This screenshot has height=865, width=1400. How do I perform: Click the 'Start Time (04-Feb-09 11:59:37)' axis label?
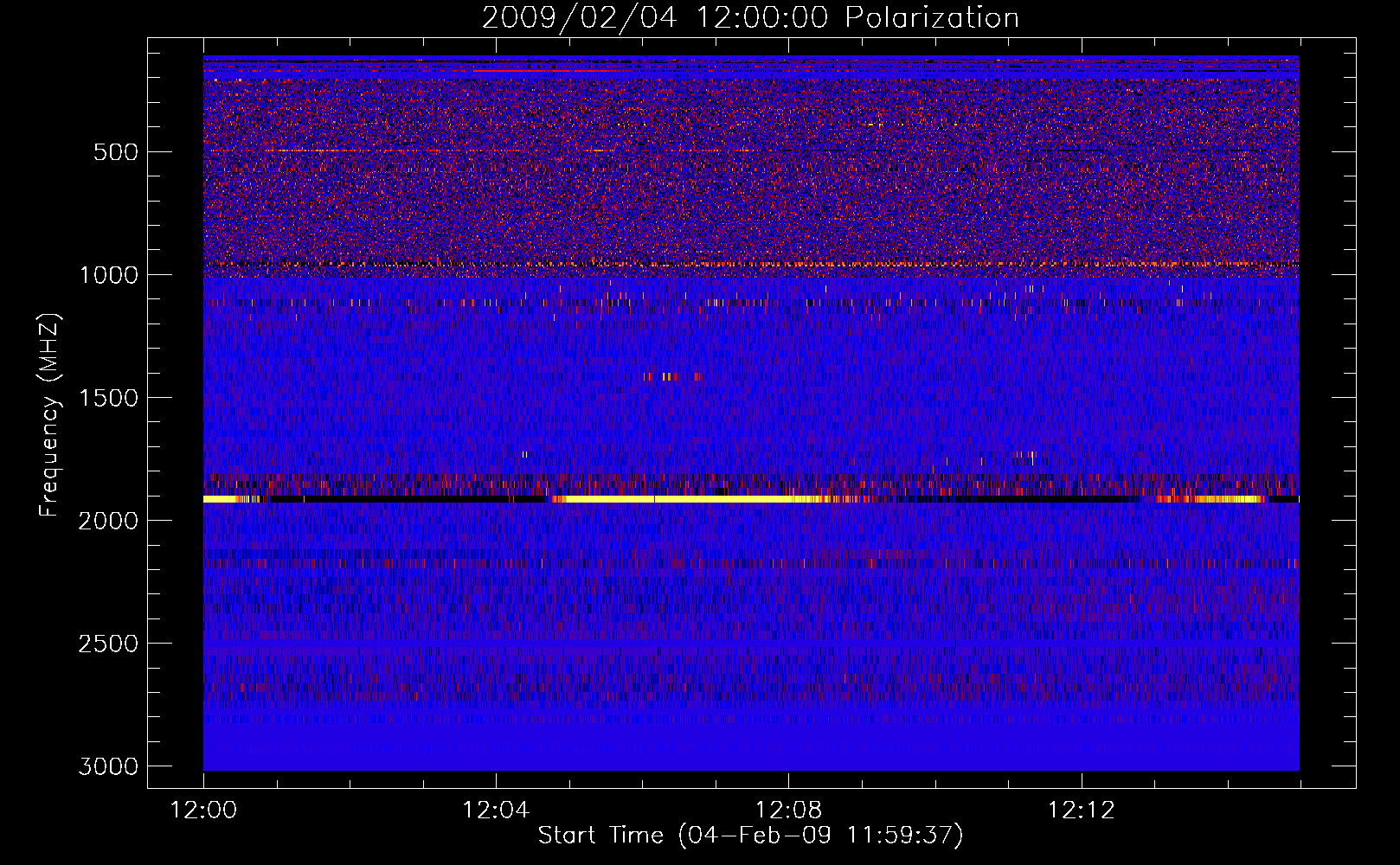pyautogui.click(x=750, y=836)
